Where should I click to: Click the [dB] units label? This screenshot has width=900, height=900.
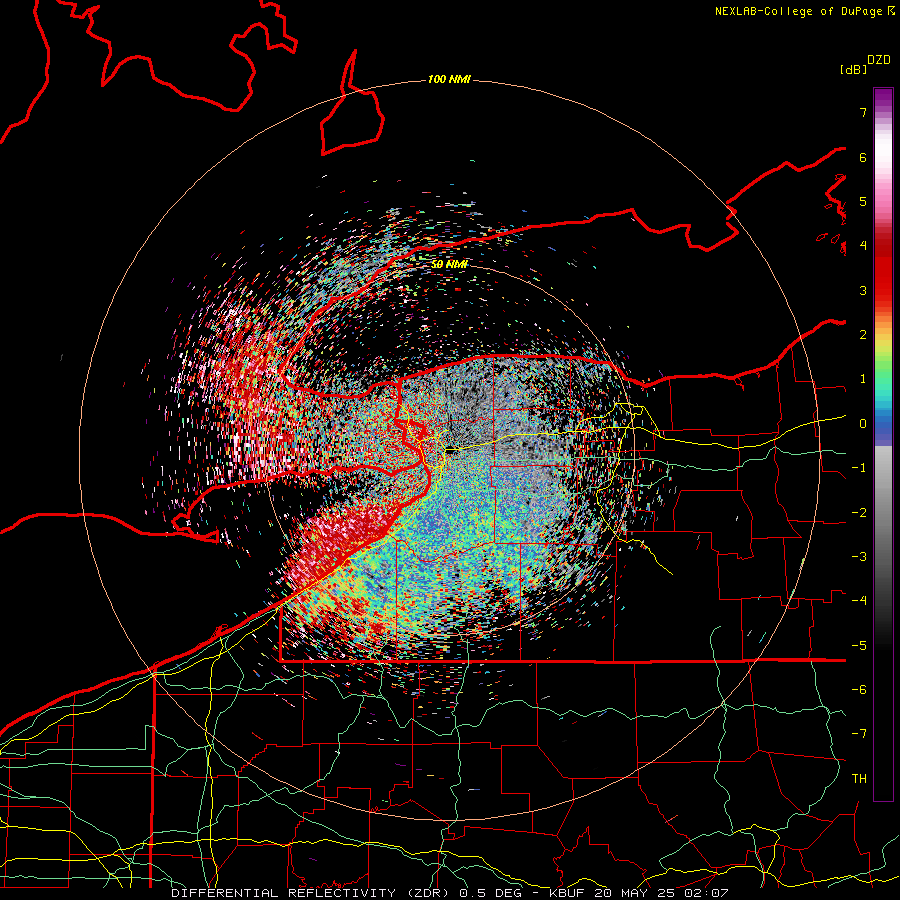pyautogui.click(x=854, y=69)
